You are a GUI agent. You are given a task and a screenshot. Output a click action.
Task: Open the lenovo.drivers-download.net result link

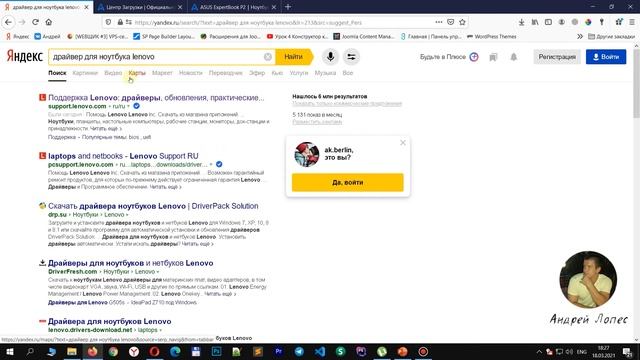[x=109, y=322]
